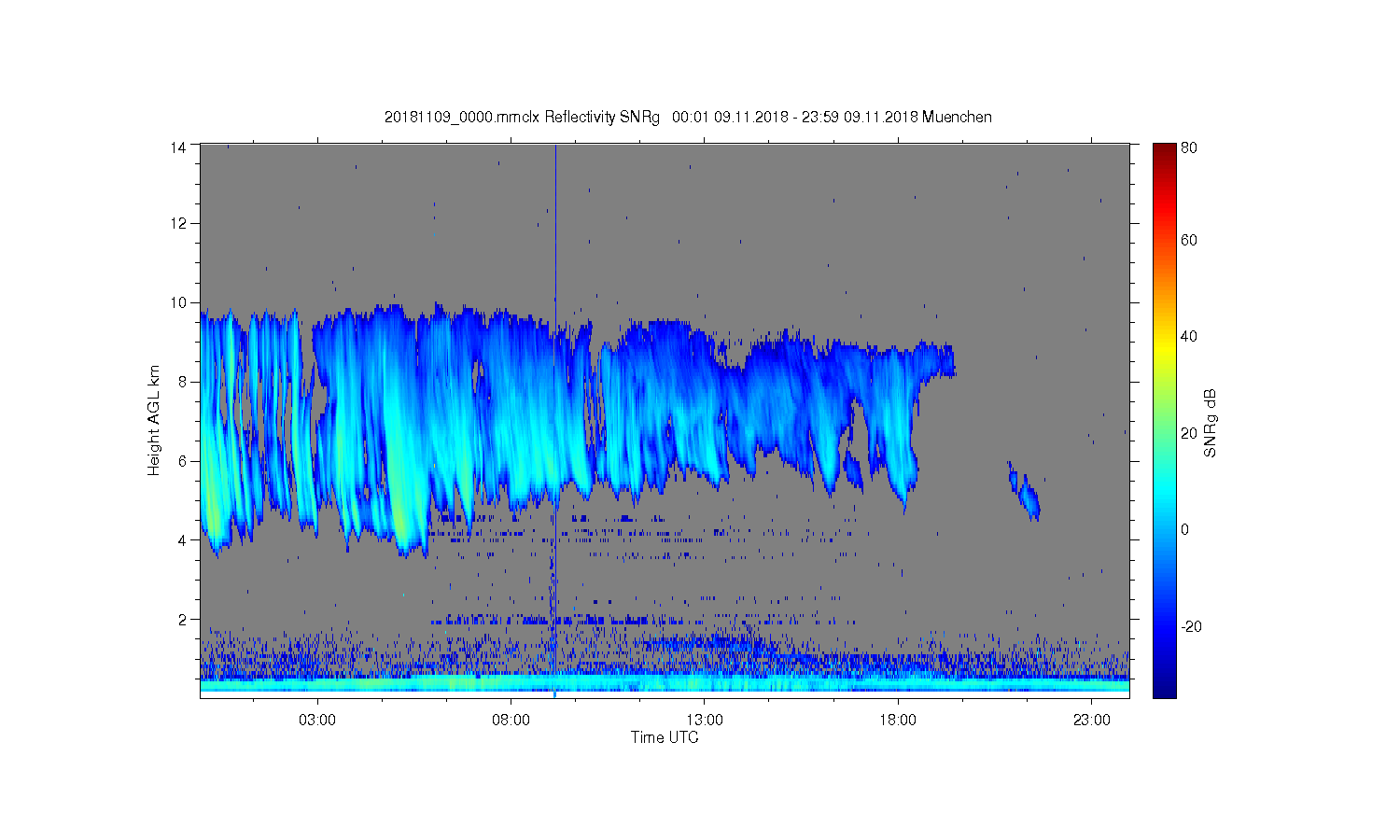Click the station name "Muenchen" in the title
This screenshot has height=840, width=1400.
tap(957, 118)
